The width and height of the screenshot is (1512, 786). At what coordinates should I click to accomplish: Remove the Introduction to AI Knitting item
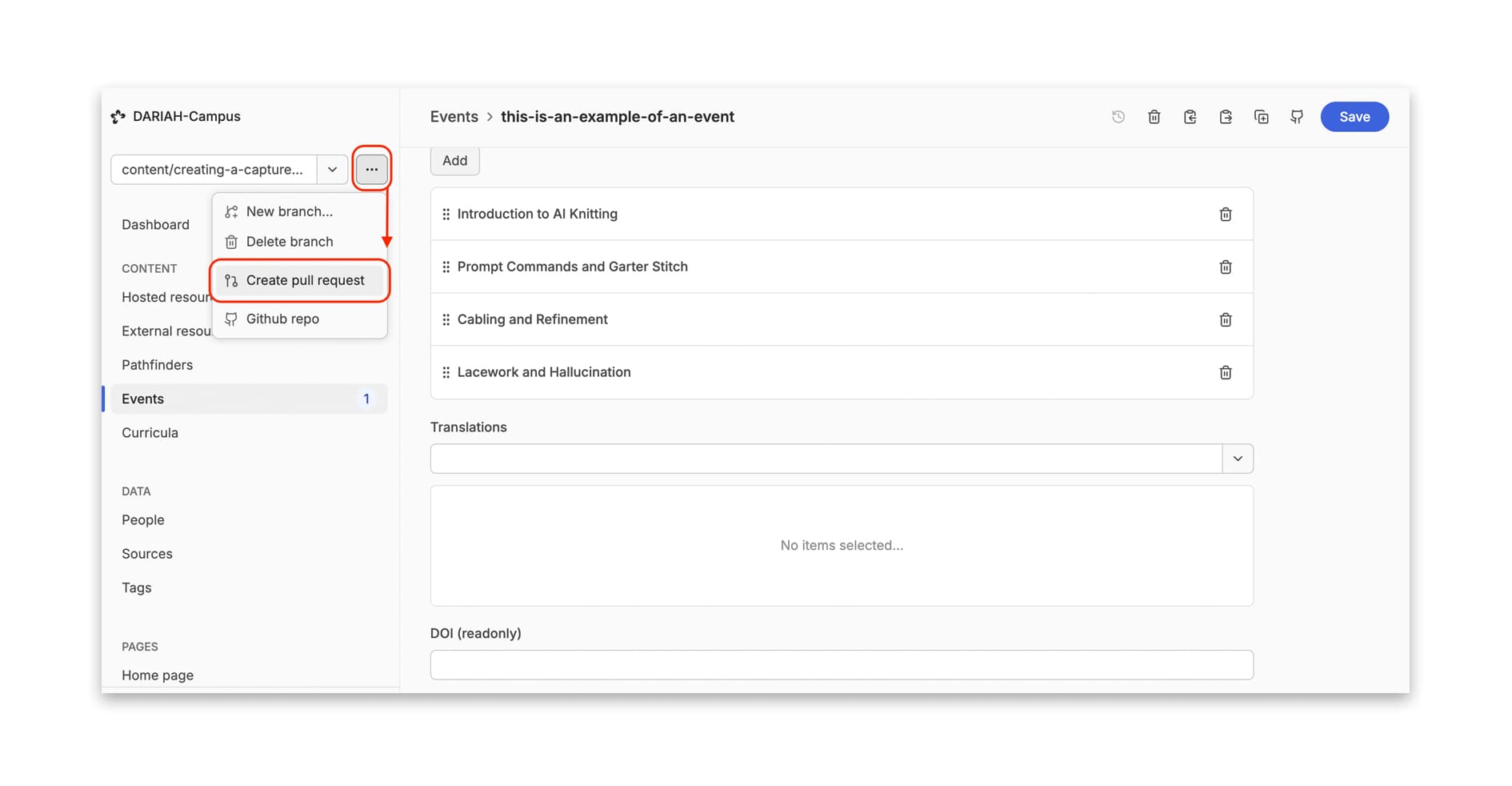(x=1225, y=215)
